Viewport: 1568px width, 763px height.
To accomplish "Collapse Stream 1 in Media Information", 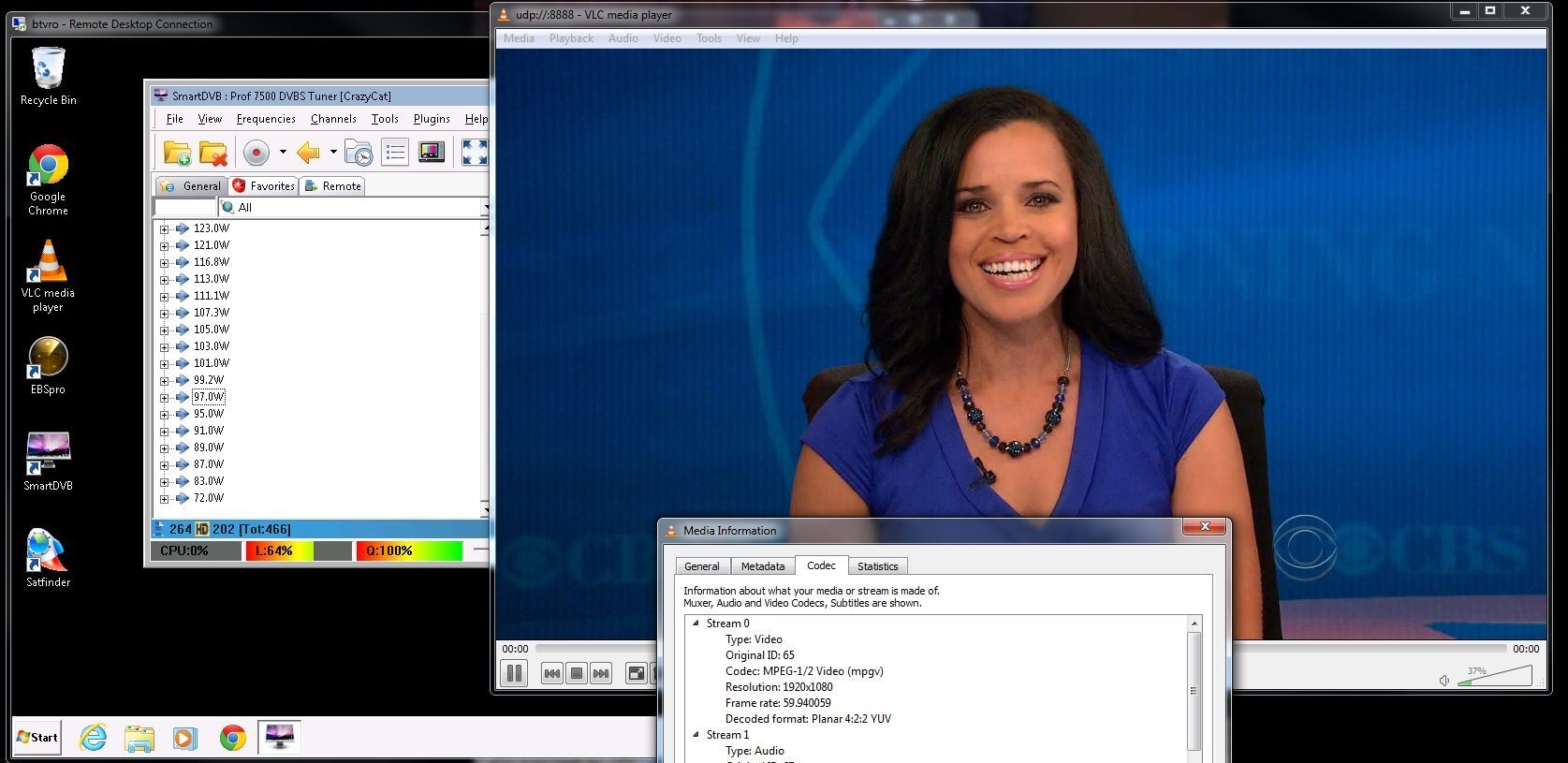I will tap(696, 735).
